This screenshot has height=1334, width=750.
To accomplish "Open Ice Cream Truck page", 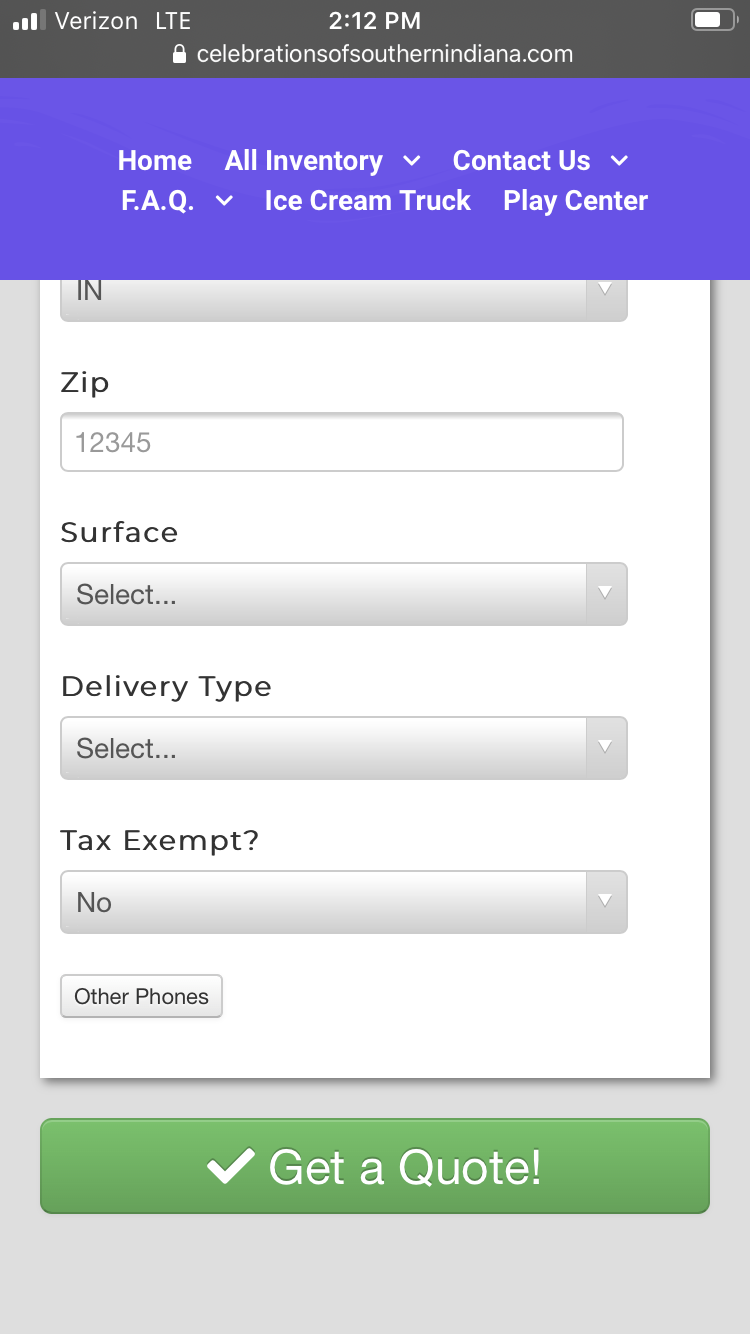I will (x=367, y=201).
